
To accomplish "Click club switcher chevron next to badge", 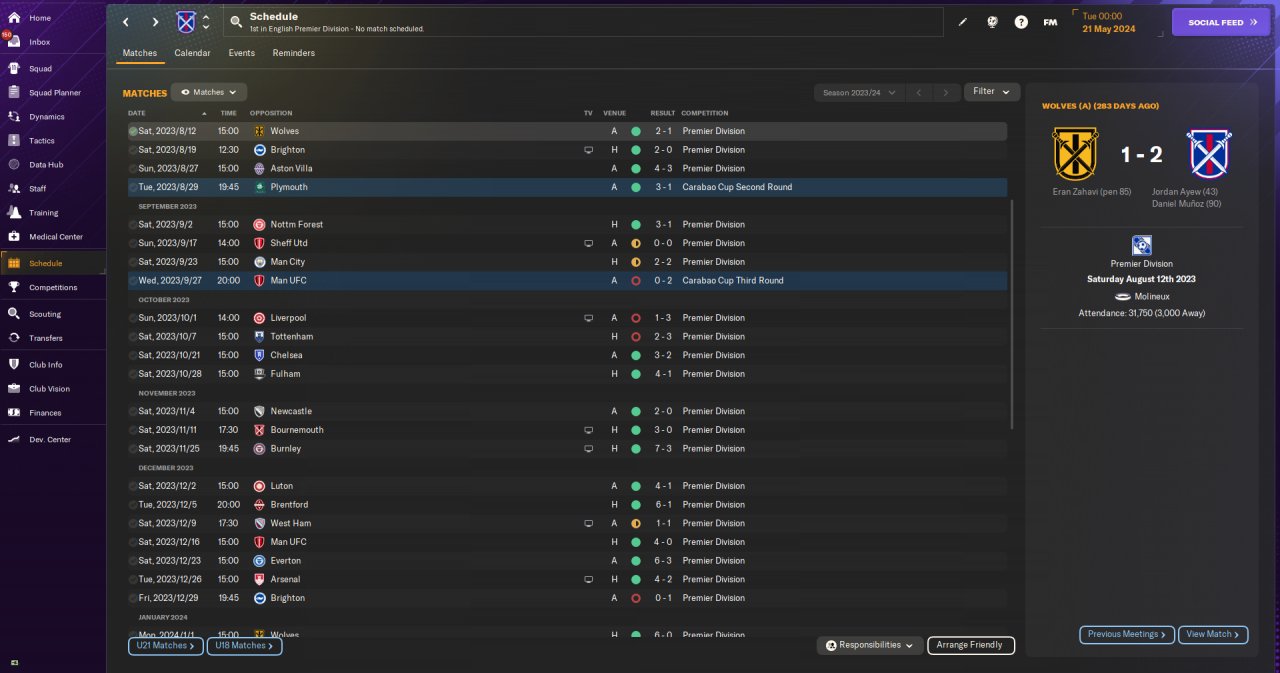I will (x=206, y=22).
